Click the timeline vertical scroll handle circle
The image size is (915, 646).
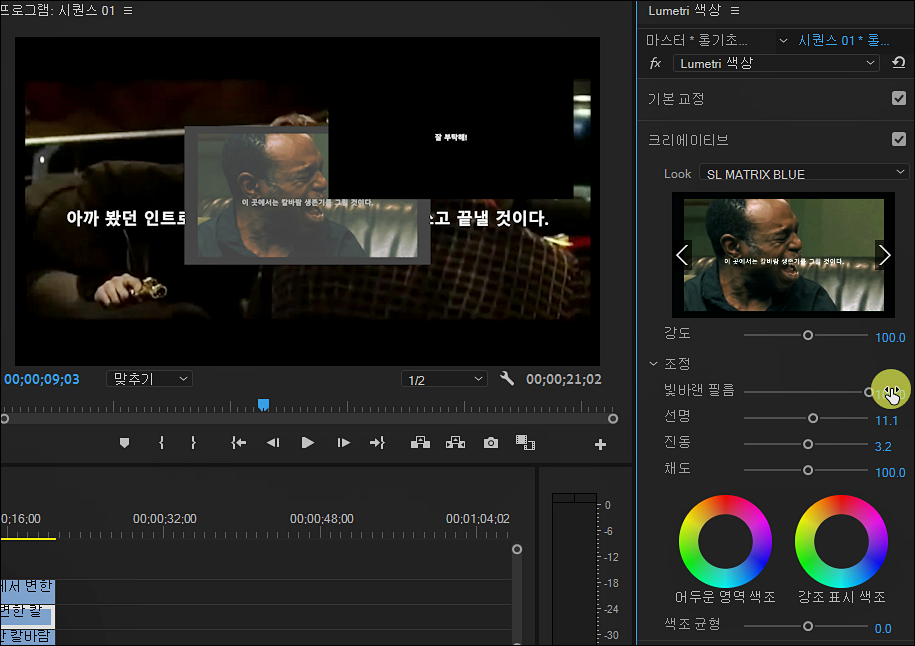click(x=517, y=549)
